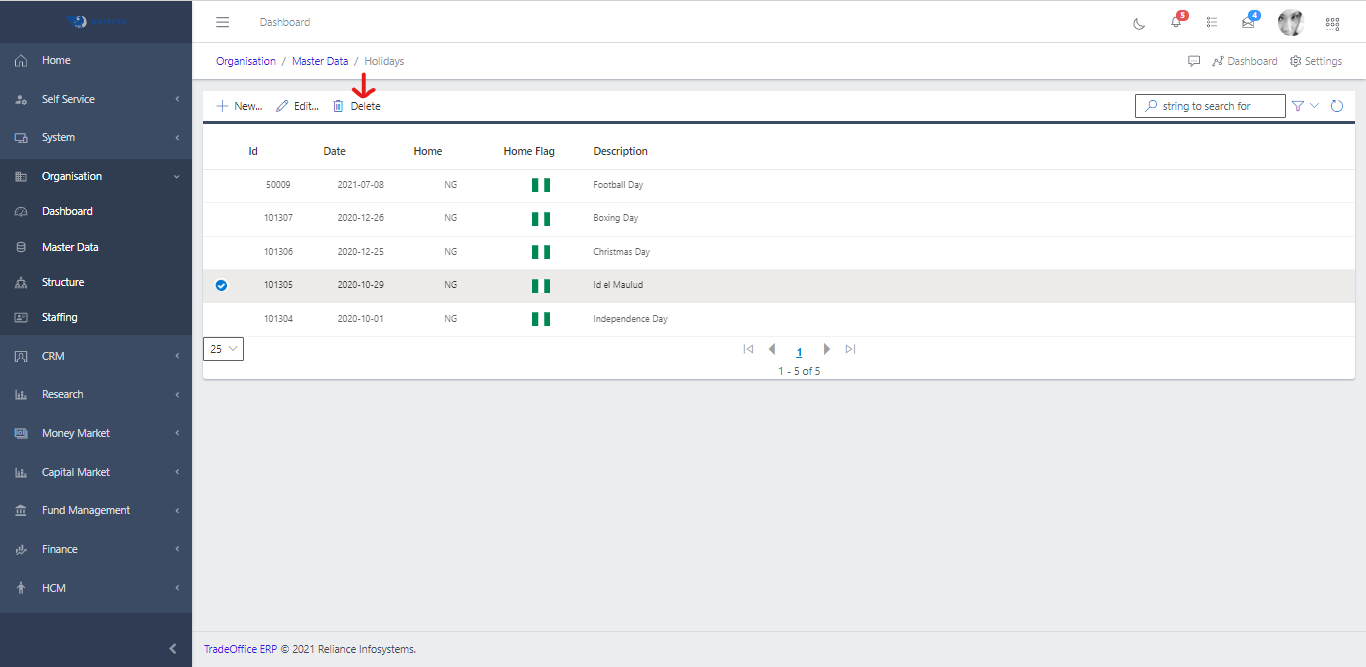Image resolution: width=1366 pixels, height=667 pixels.
Task: Click the refresh icon beside filter
Action: point(1336,106)
